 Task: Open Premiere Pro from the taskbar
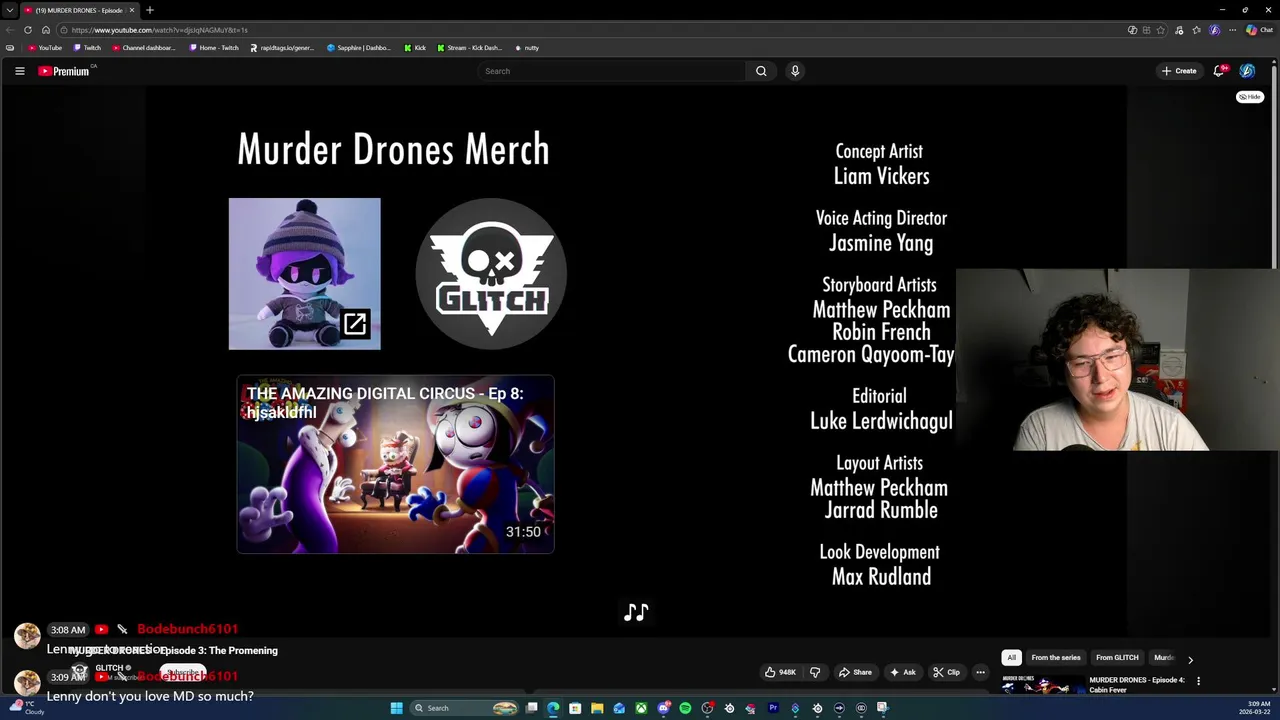[x=773, y=708]
